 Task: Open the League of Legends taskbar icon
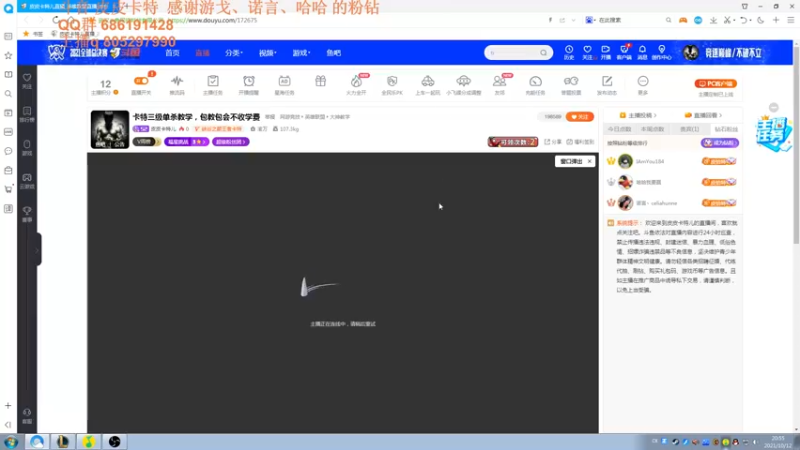coord(62,442)
